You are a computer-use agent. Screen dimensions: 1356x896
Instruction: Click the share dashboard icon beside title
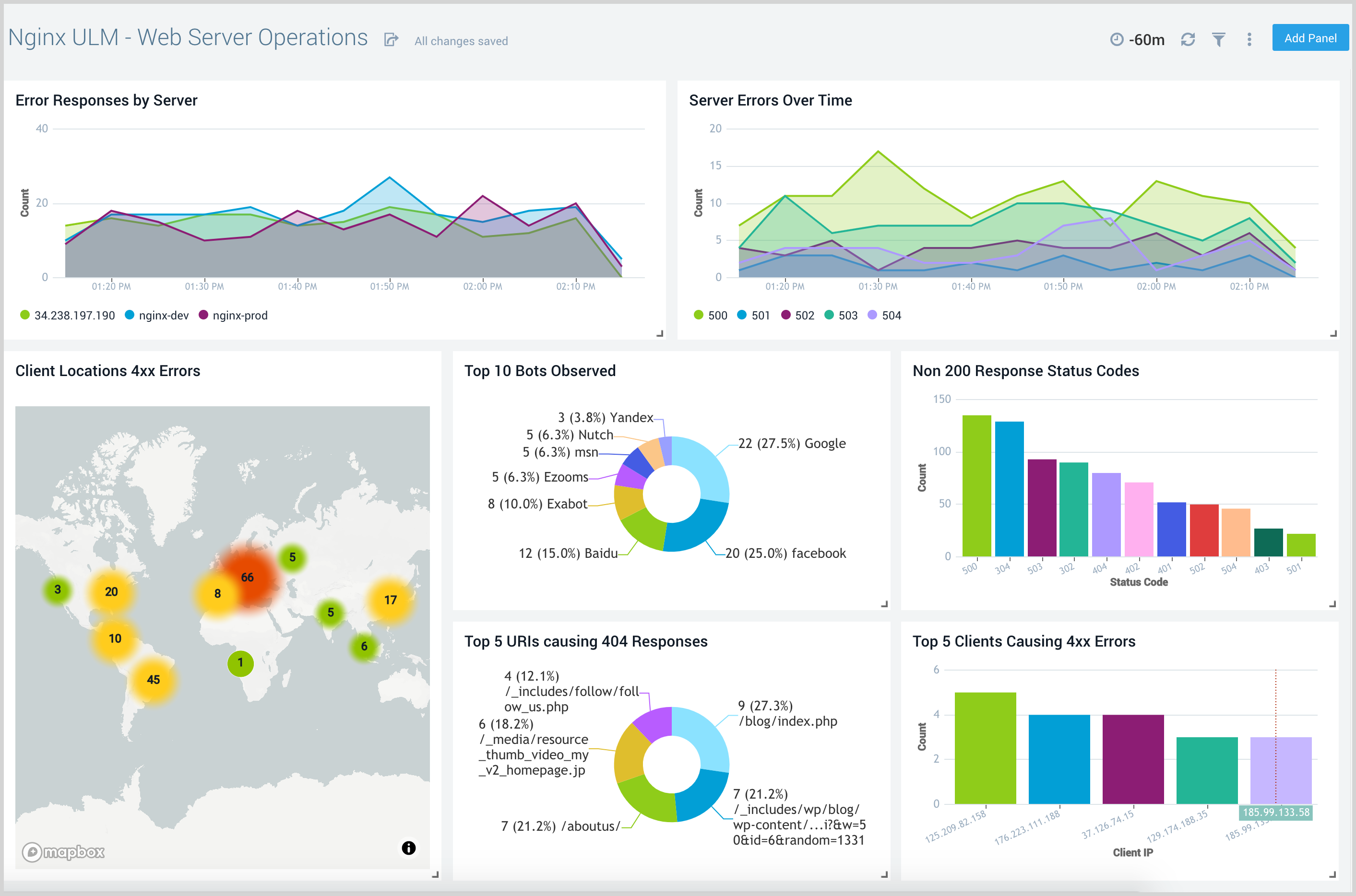point(391,39)
